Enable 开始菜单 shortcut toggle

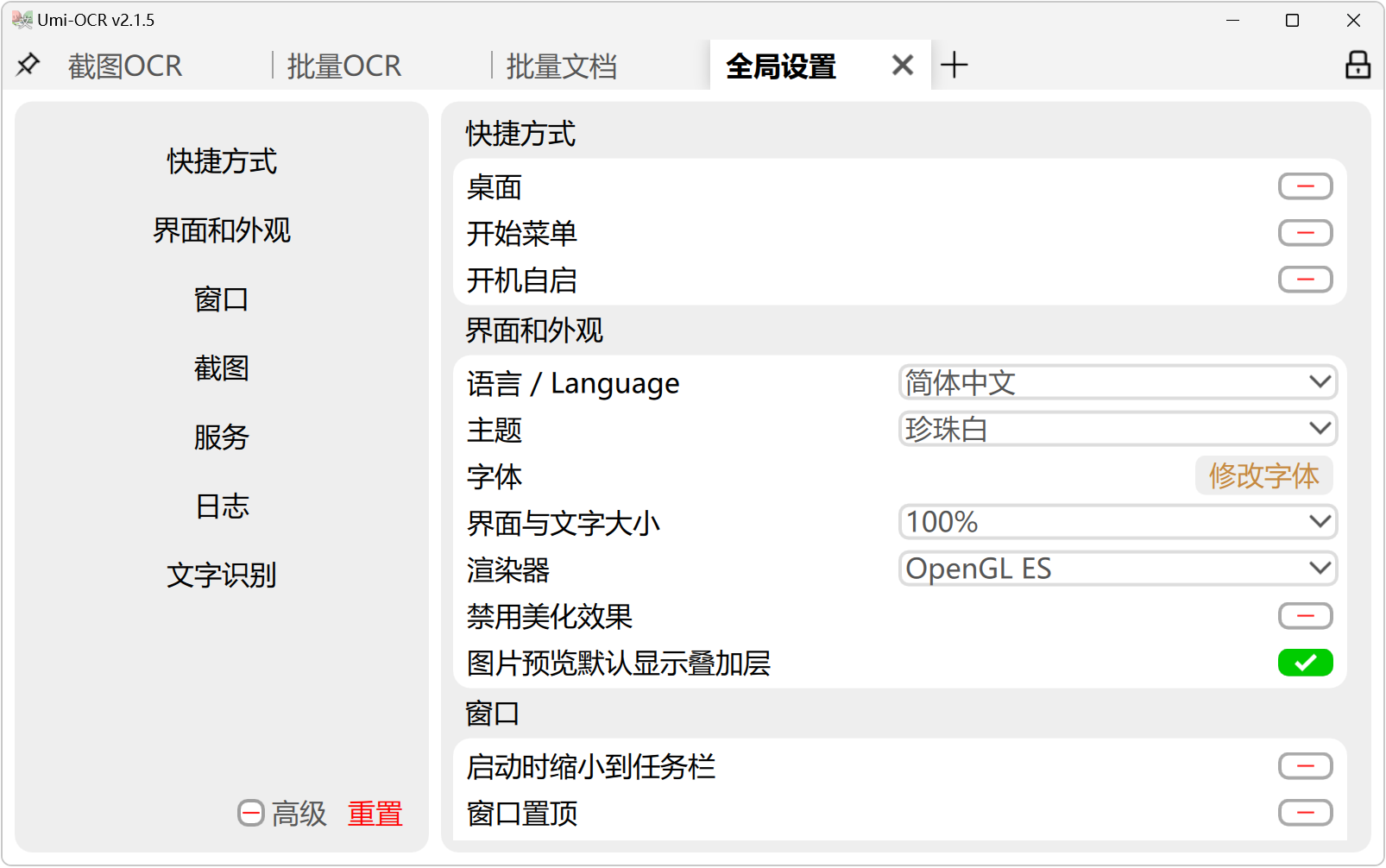pyautogui.click(x=1305, y=233)
